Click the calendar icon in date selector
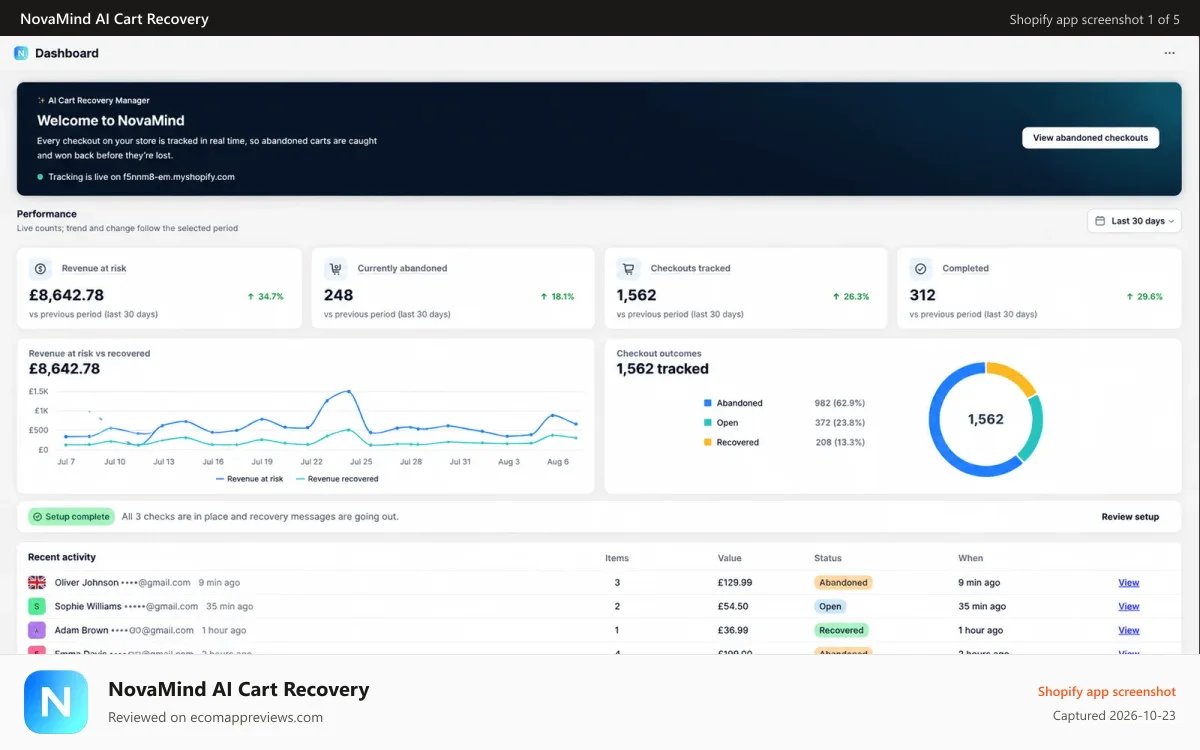 [x=1100, y=221]
